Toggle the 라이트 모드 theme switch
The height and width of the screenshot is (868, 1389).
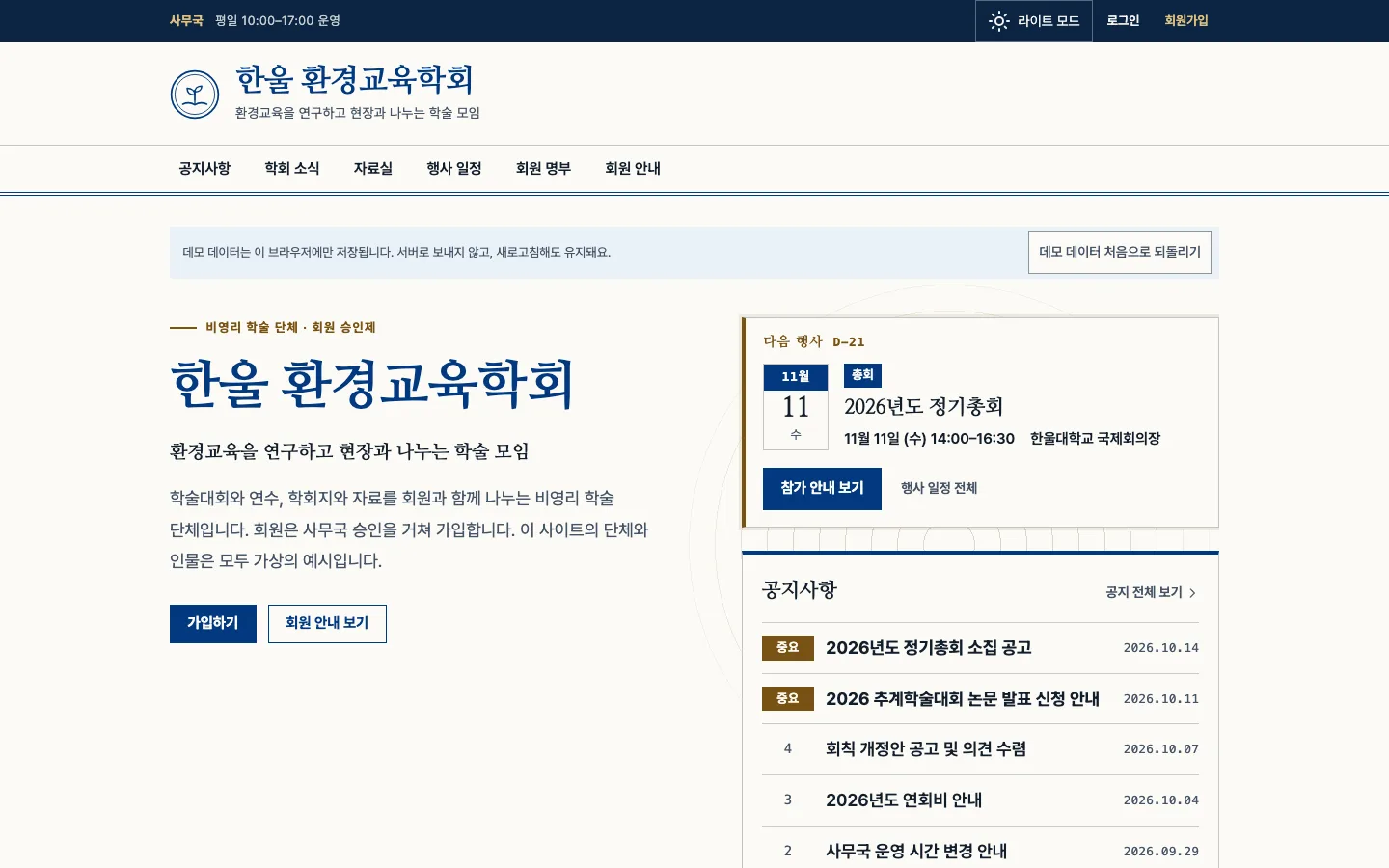click(1034, 21)
